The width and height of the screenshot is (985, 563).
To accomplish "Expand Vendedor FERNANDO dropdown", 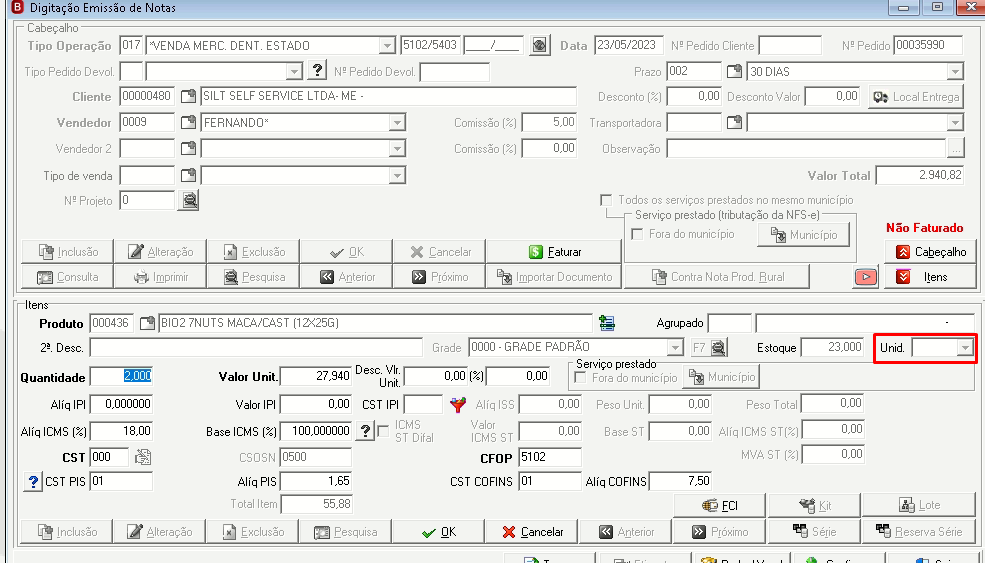I will pyautogui.click(x=397, y=123).
